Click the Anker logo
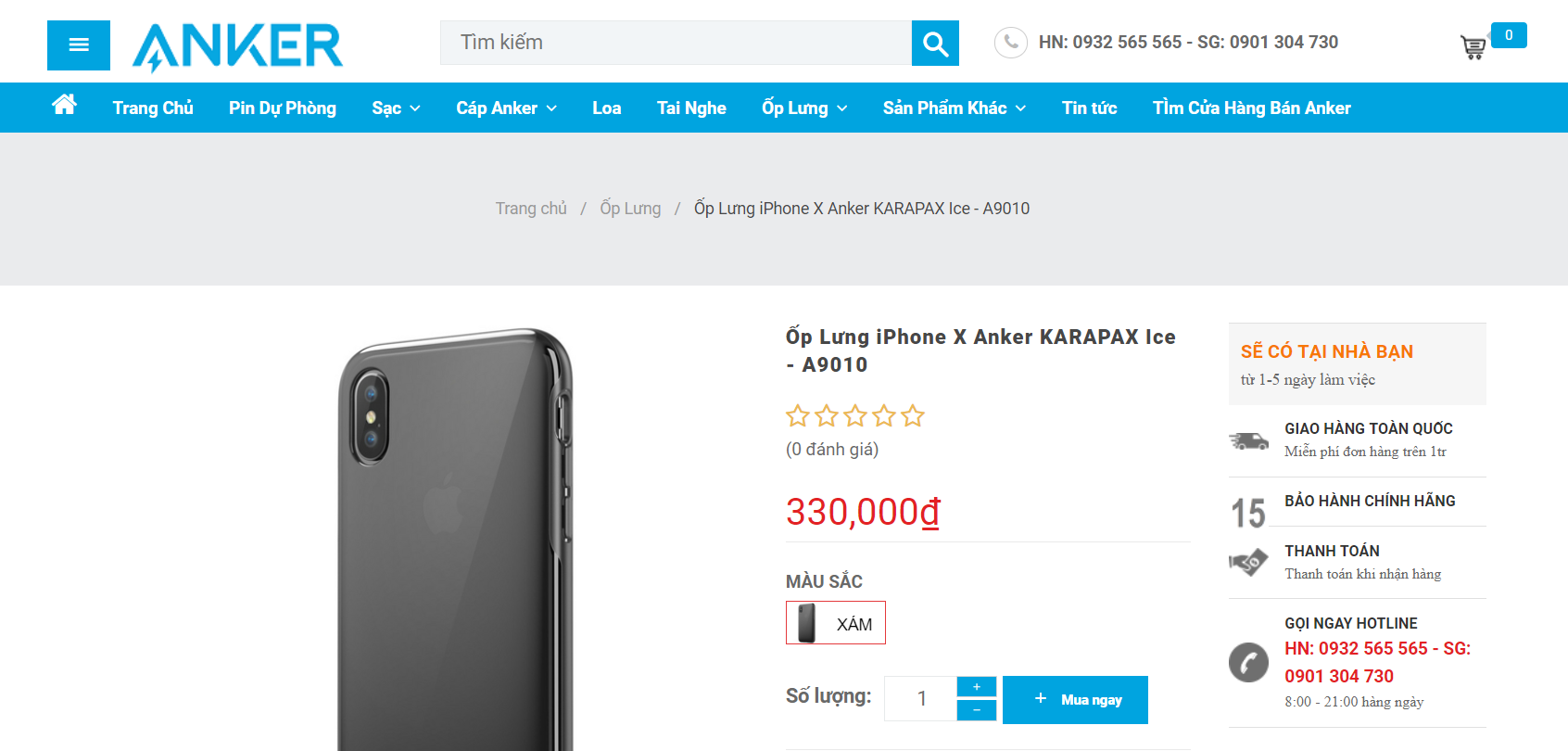Screen dimensions: 1568x751 coord(238,46)
